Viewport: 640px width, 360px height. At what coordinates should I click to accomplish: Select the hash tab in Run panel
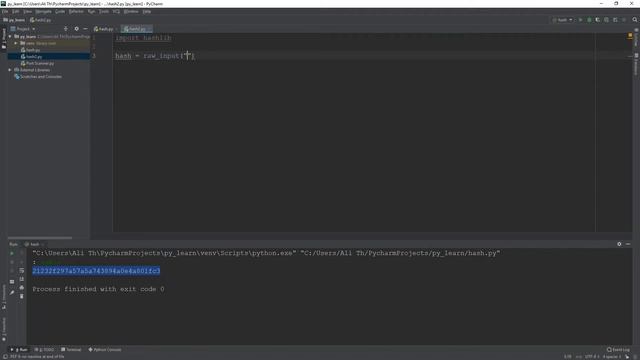click(x=34, y=244)
